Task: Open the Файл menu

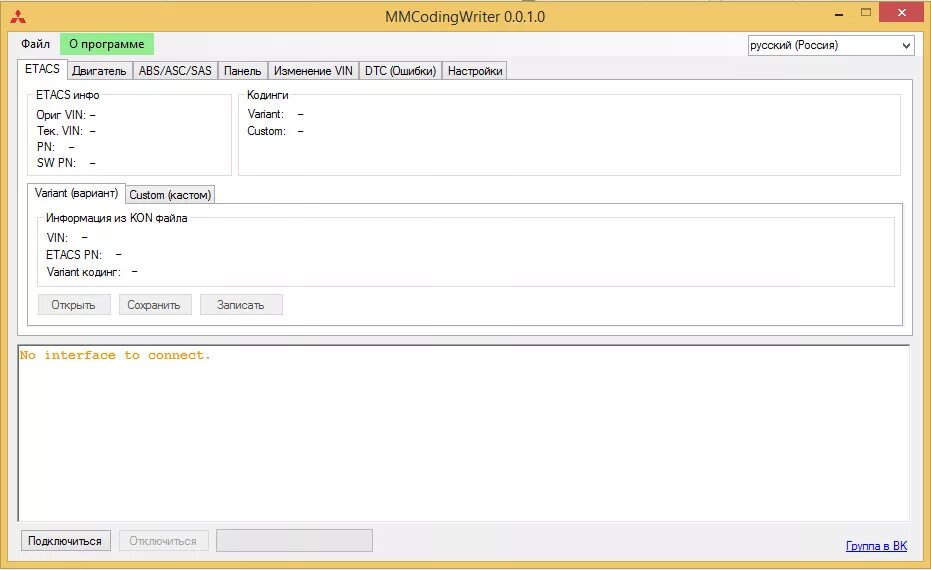Action: pyautogui.click(x=36, y=44)
